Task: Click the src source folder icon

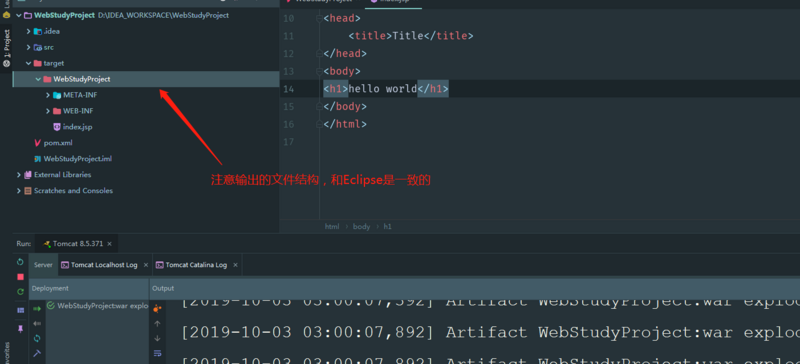Action: (37, 47)
